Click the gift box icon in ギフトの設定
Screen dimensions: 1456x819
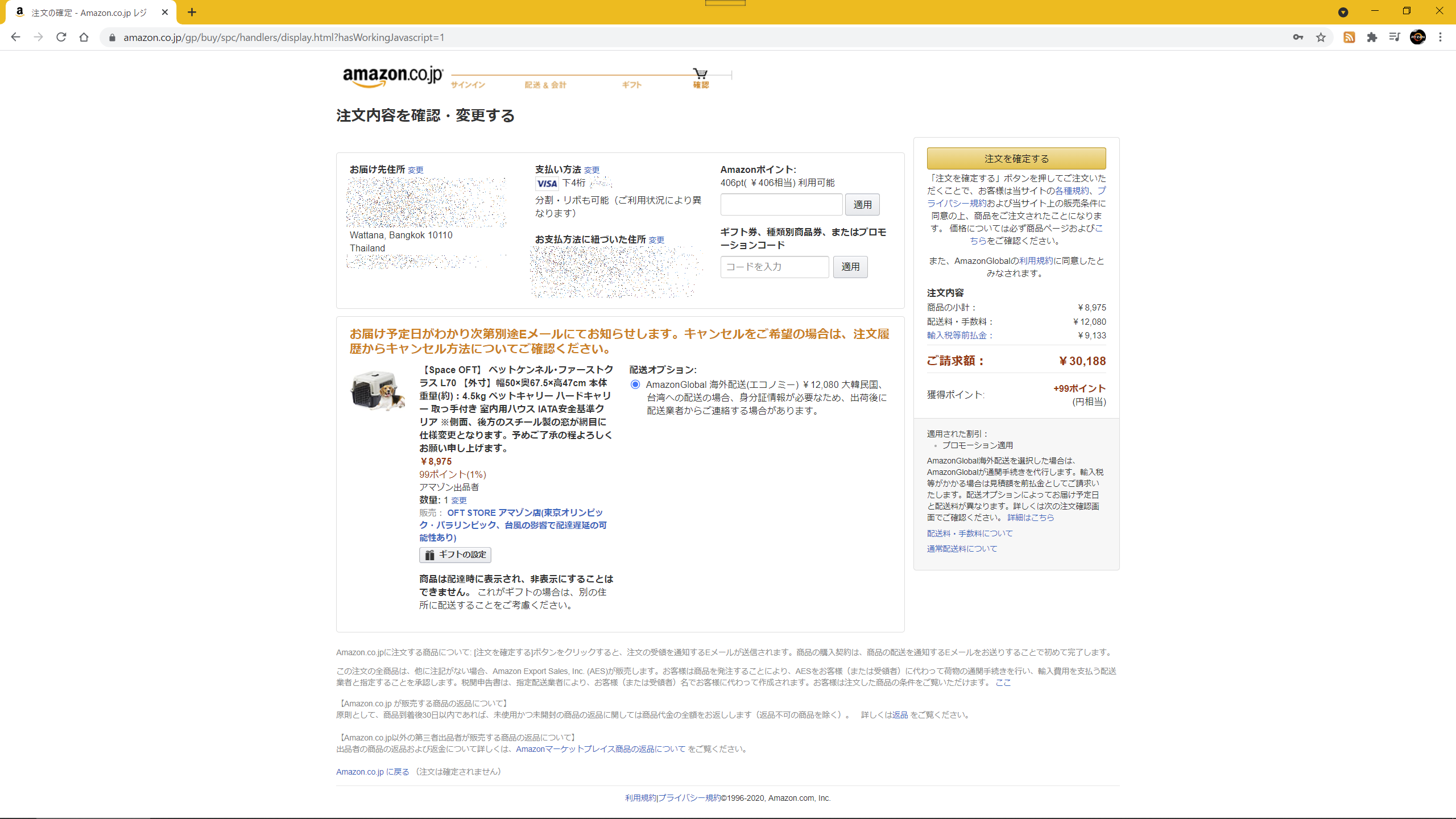click(x=429, y=555)
